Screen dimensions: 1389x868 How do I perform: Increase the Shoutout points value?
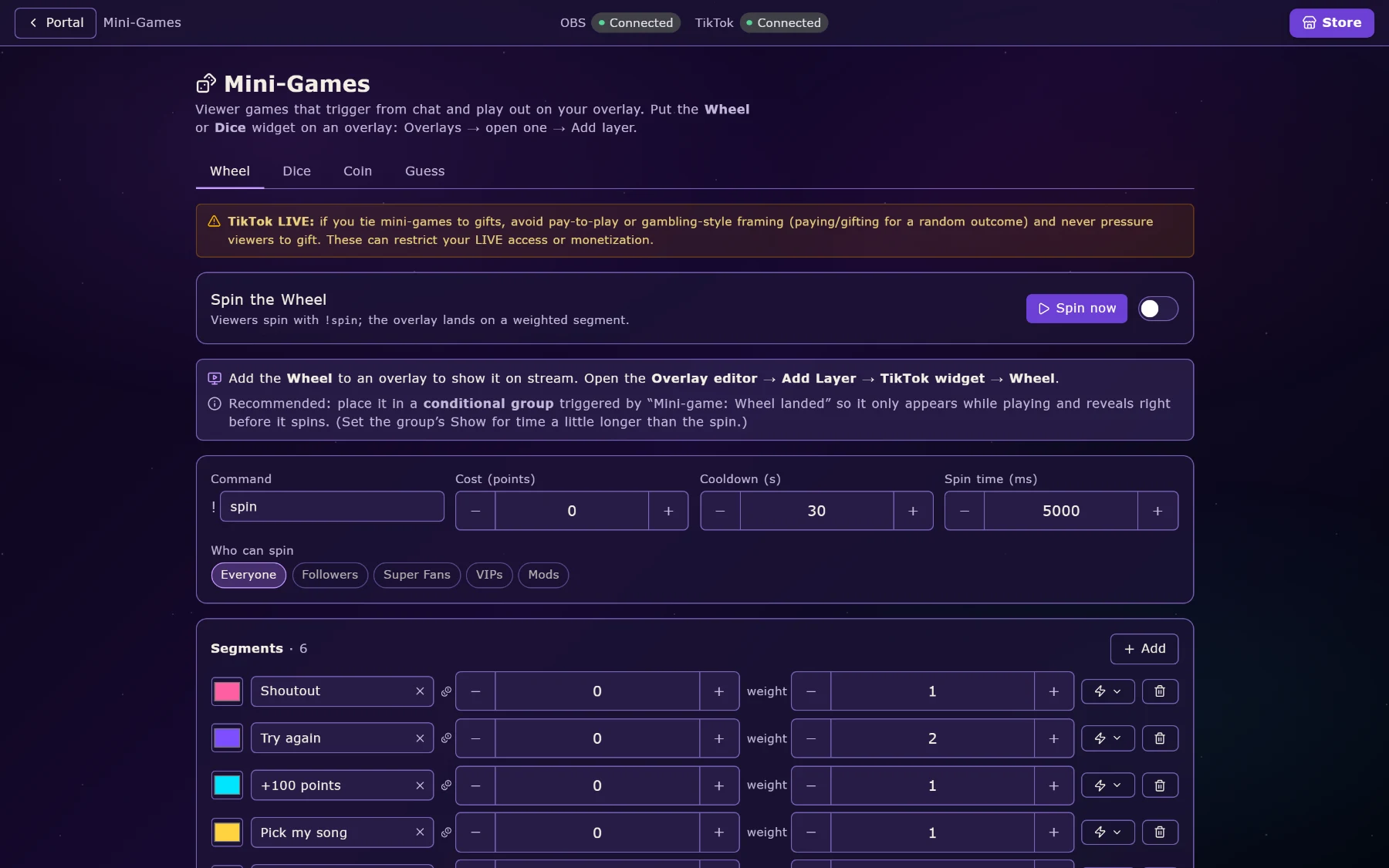coord(718,691)
